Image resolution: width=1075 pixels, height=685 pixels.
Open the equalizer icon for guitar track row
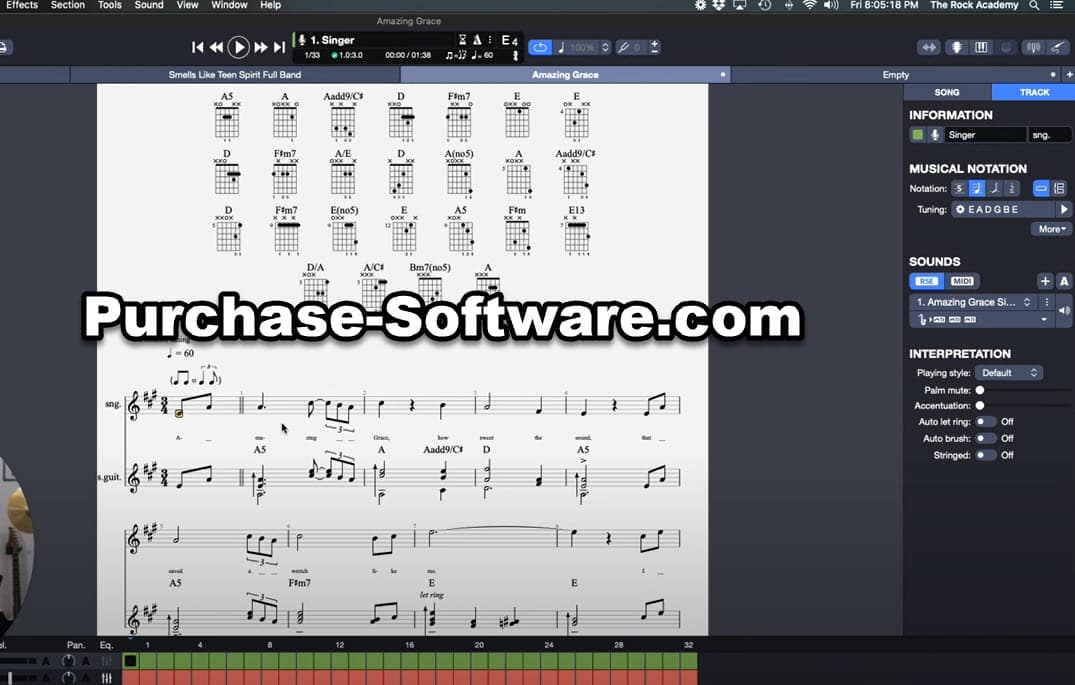point(107,678)
